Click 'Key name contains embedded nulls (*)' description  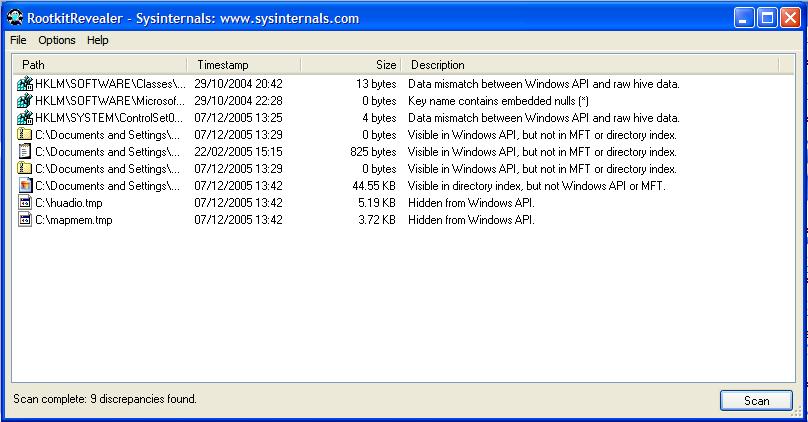[498, 100]
